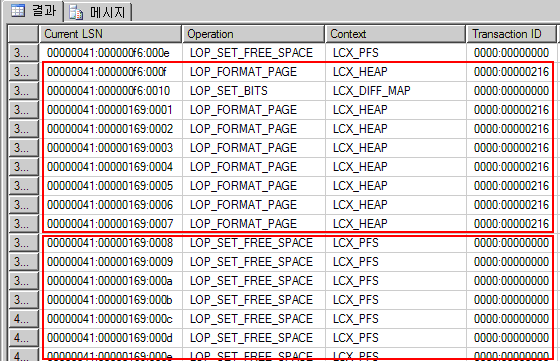The width and height of the screenshot is (560, 364).
Task: Select LSN cell 00000041:00000169:000c
Action: click(111, 319)
